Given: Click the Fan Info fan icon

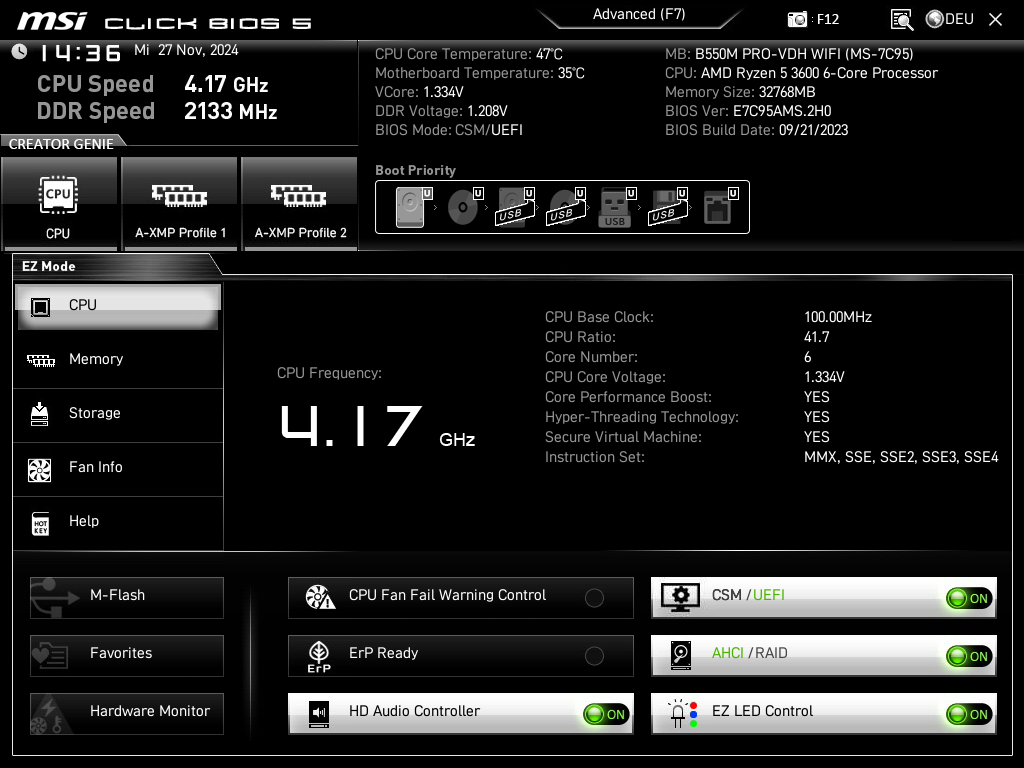Looking at the screenshot, I should (x=40, y=470).
